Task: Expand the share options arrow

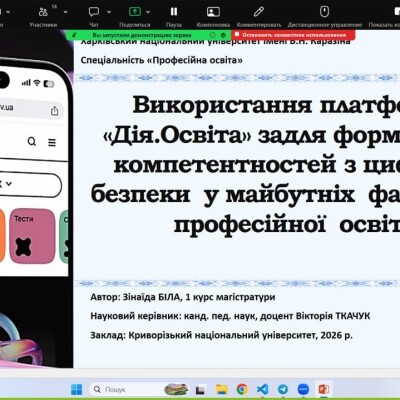Action: (x=148, y=12)
